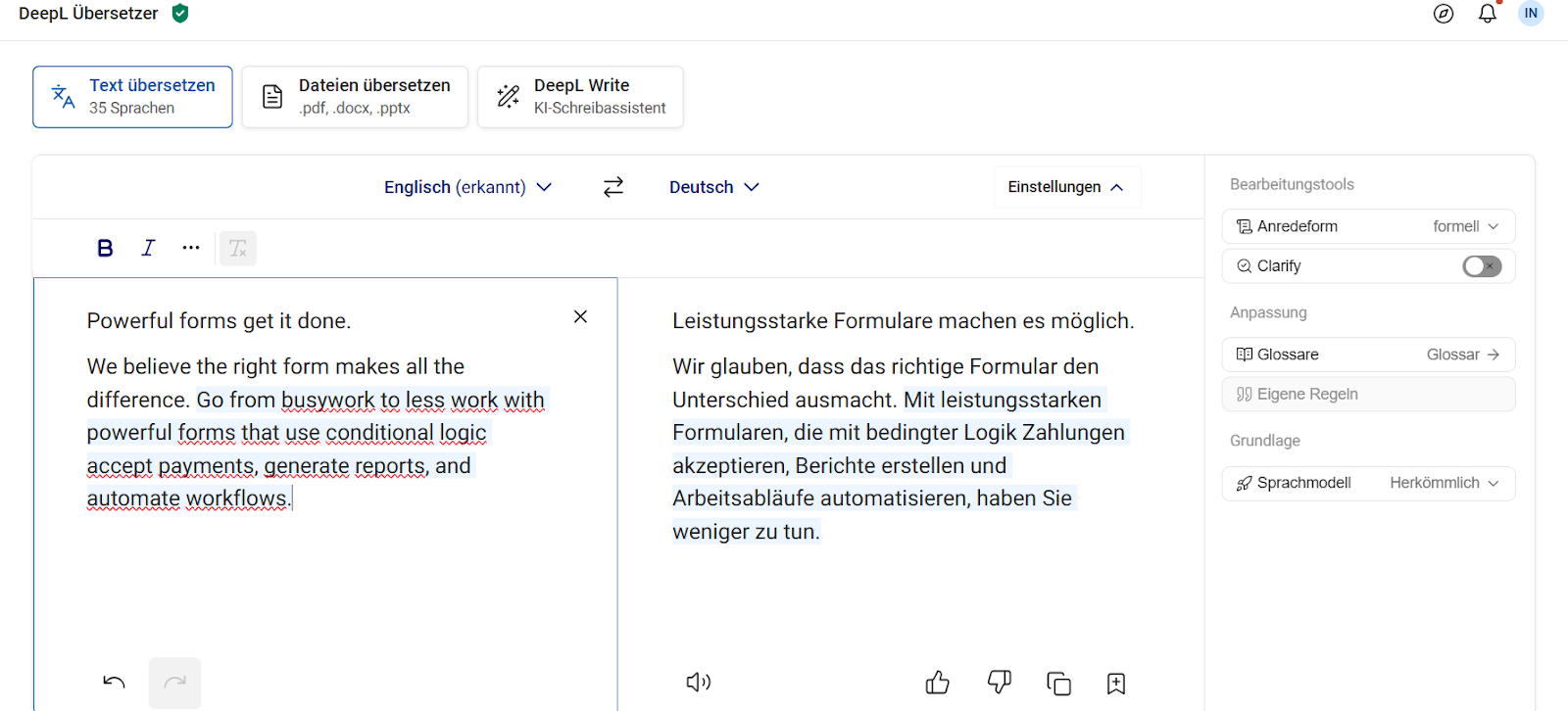Swap source and target languages

[613, 187]
